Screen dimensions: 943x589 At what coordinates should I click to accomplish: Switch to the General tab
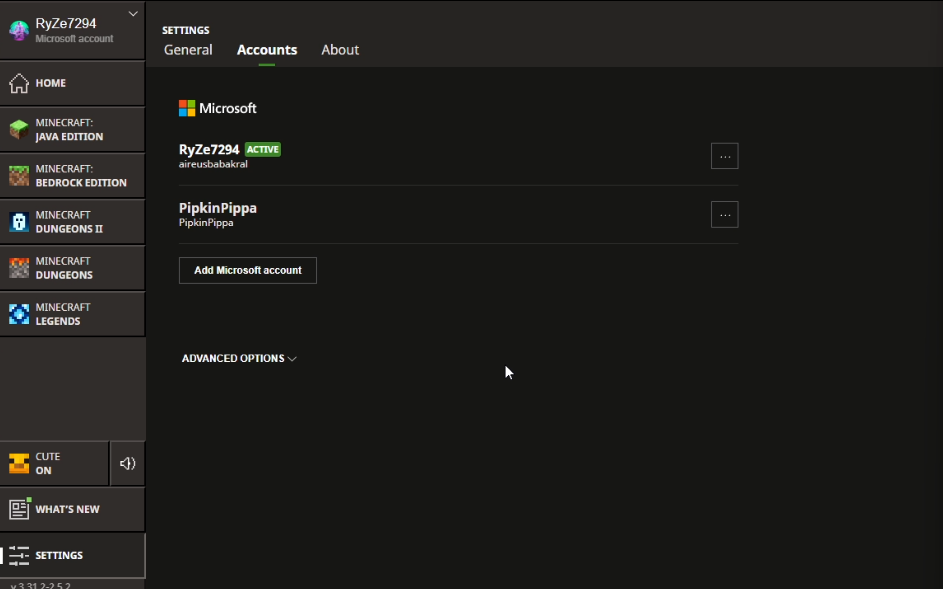tap(188, 50)
